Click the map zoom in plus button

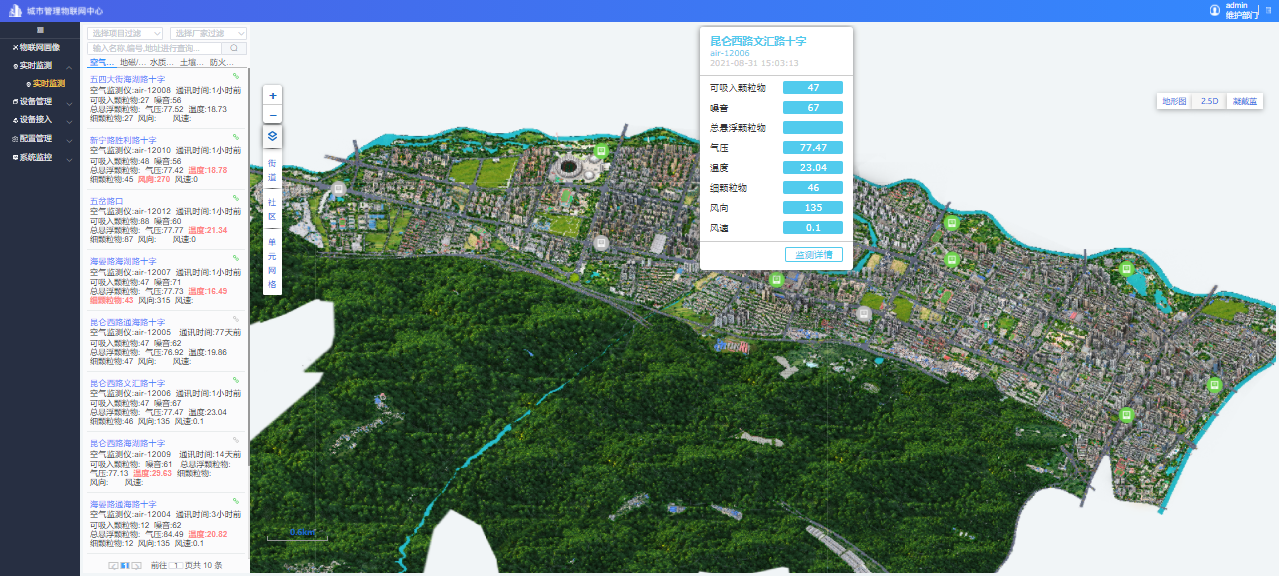click(273, 95)
